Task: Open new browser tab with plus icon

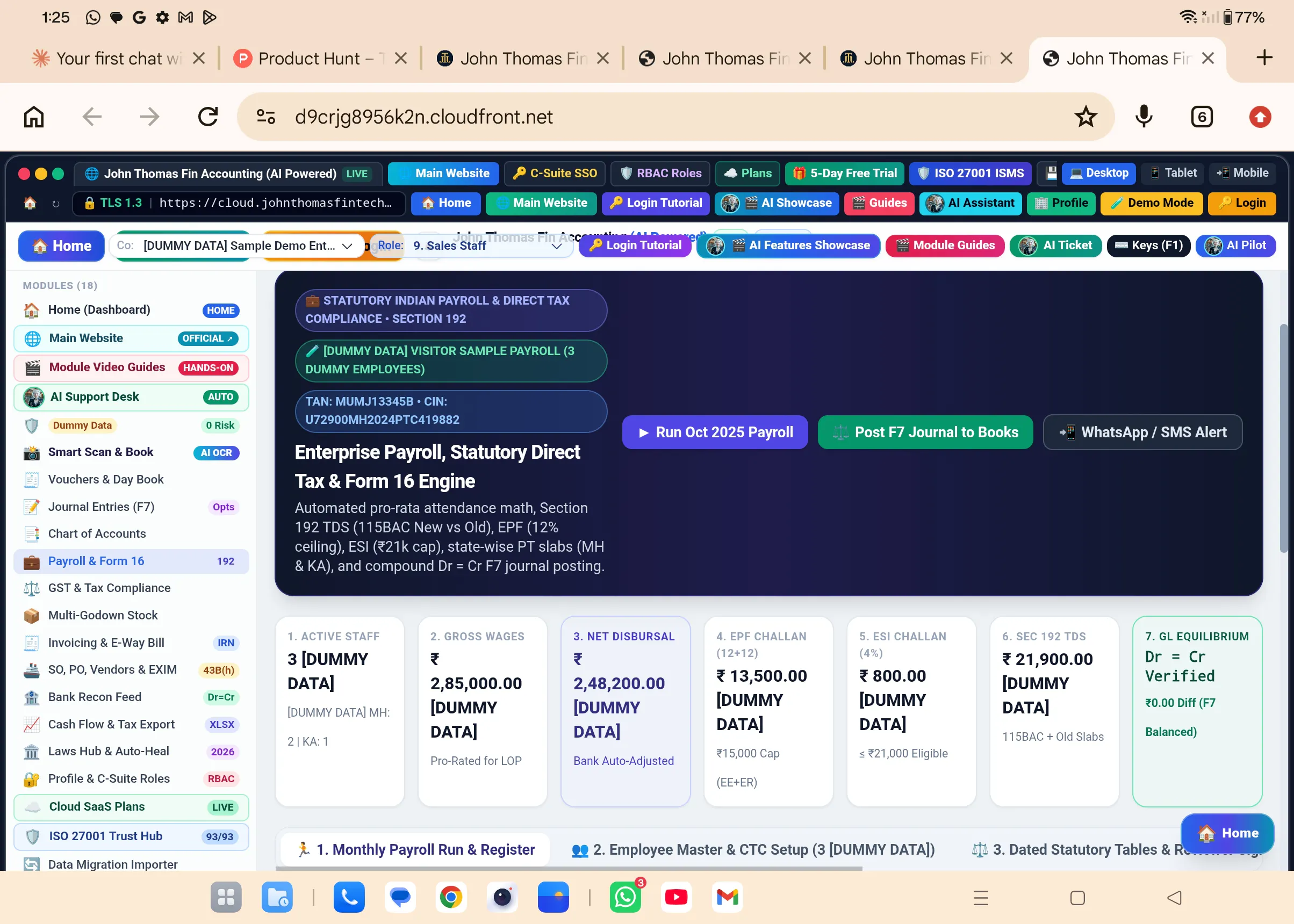Action: point(1264,57)
